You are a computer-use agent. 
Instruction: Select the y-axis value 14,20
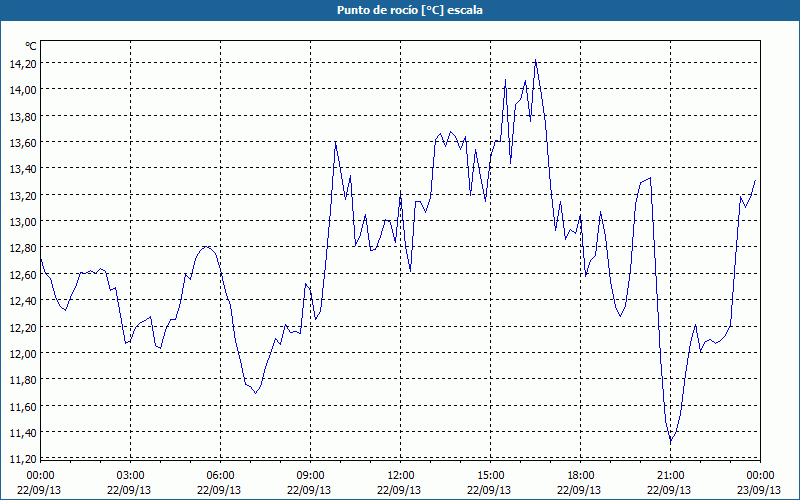(x=22, y=64)
